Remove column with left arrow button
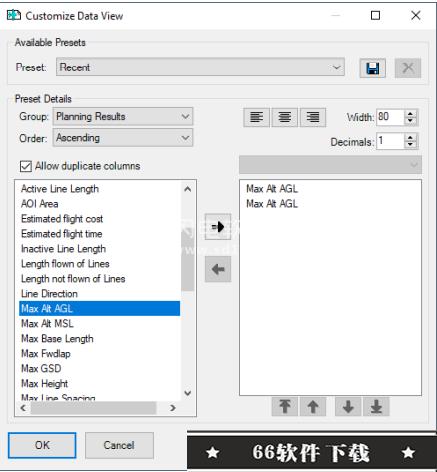This screenshot has height=472, width=437. pos(218,269)
